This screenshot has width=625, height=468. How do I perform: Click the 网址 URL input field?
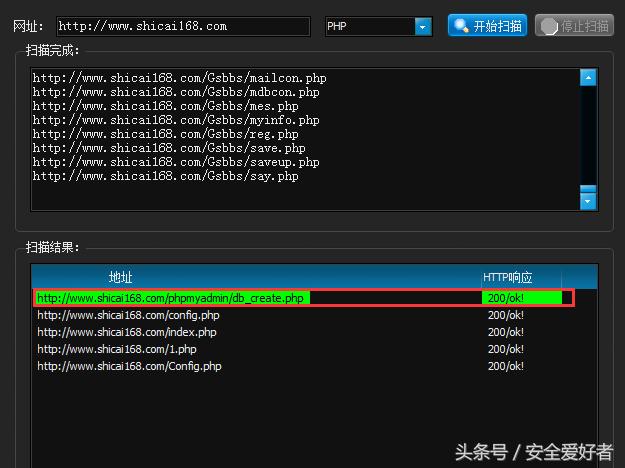pos(183,27)
